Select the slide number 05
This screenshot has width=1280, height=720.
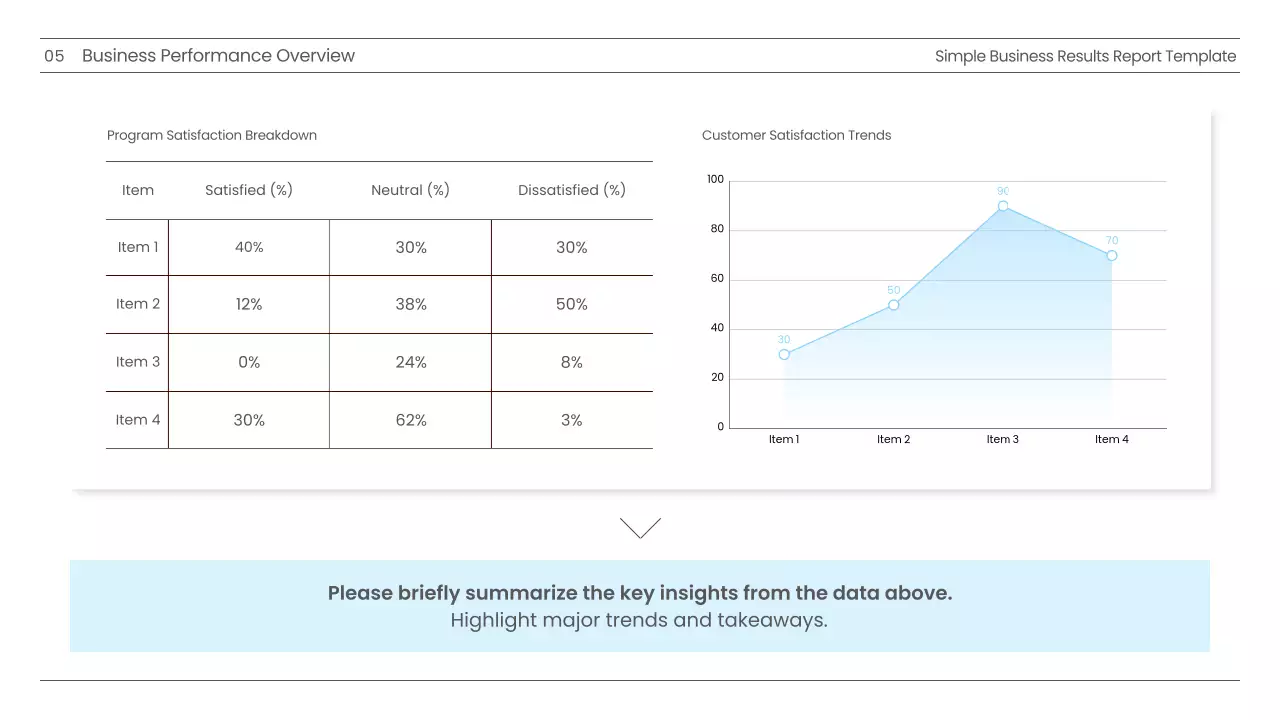54,56
